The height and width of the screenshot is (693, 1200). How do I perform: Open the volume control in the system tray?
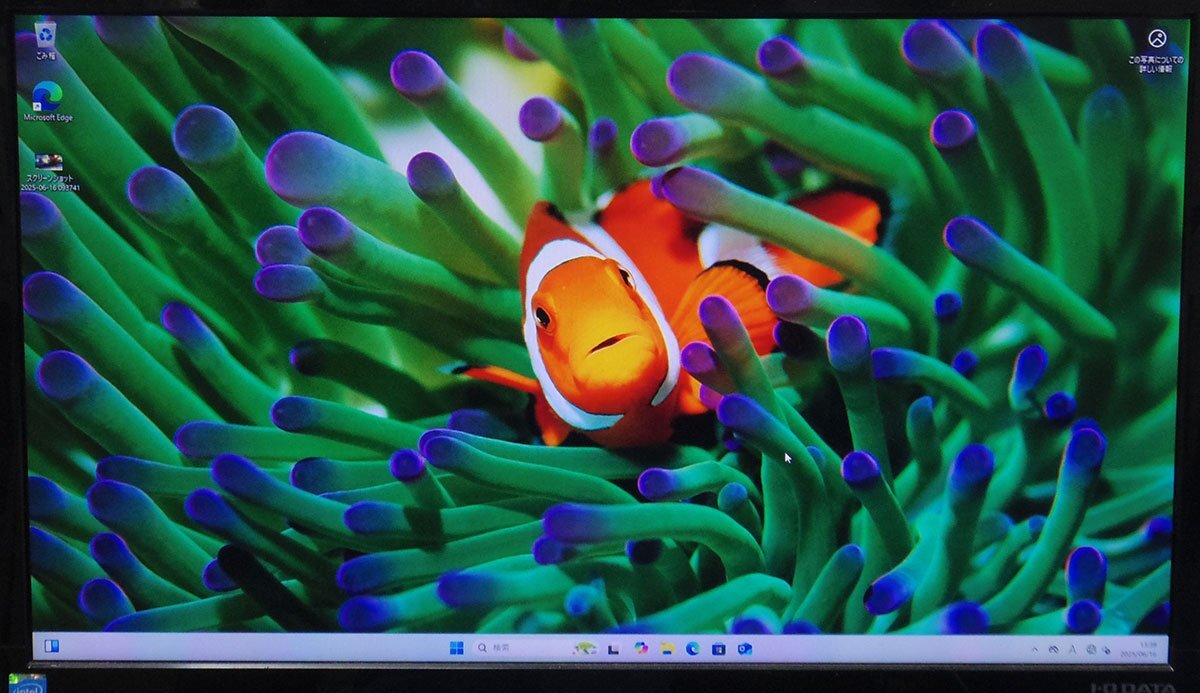click(x=1106, y=650)
